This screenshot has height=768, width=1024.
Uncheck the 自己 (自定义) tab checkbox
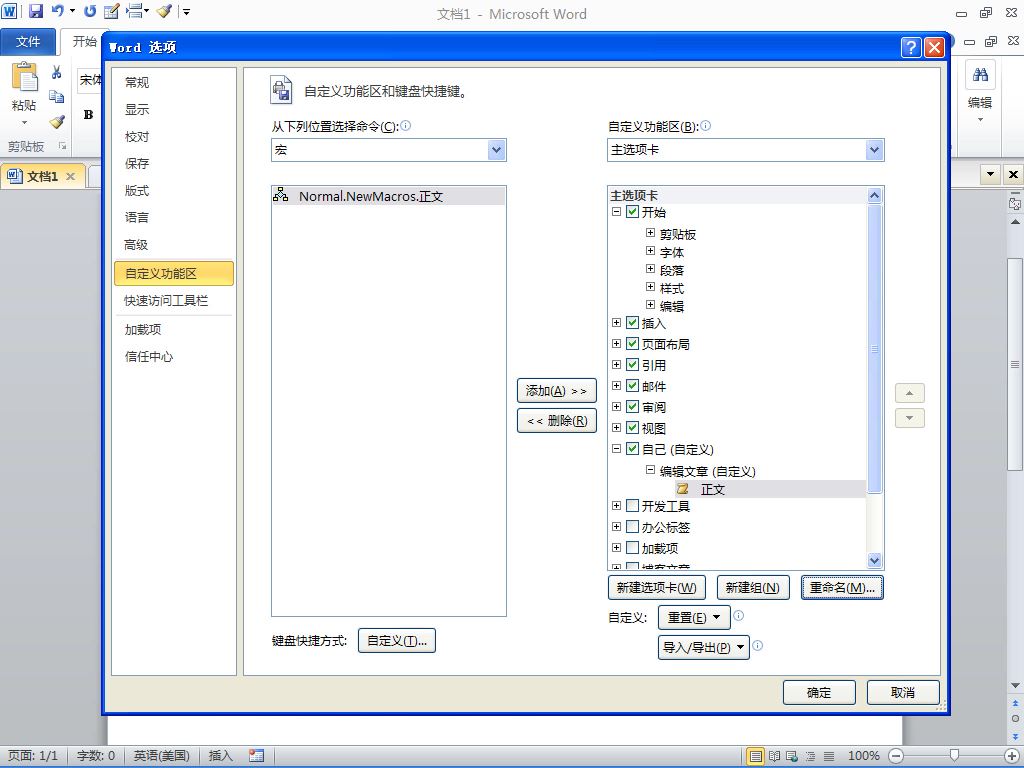coord(632,449)
